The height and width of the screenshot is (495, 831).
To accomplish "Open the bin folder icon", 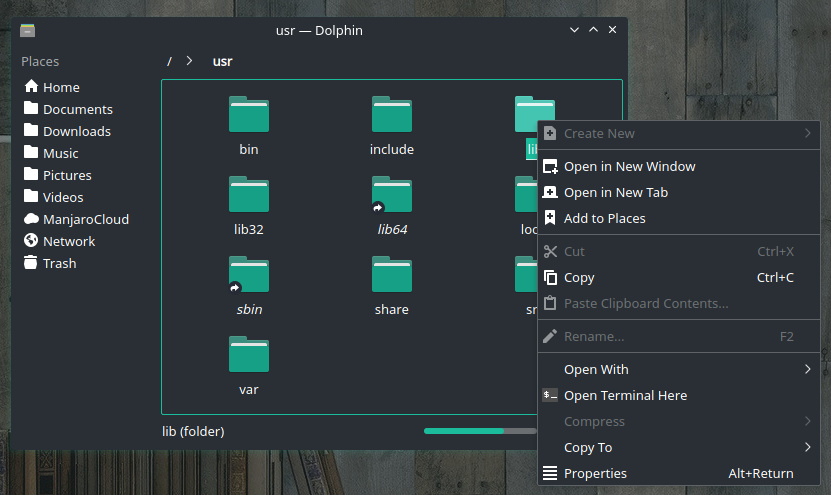I will point(249,114).
